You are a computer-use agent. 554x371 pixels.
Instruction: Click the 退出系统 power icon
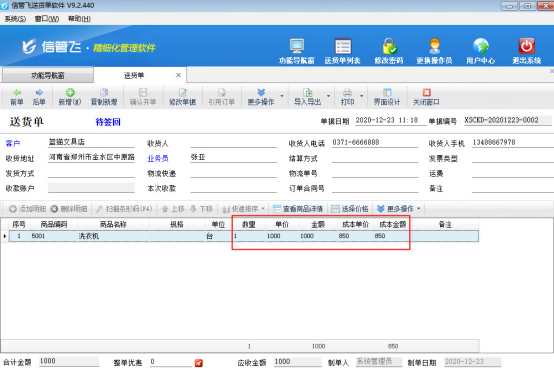pyautogui.click(x=526, y=46)
